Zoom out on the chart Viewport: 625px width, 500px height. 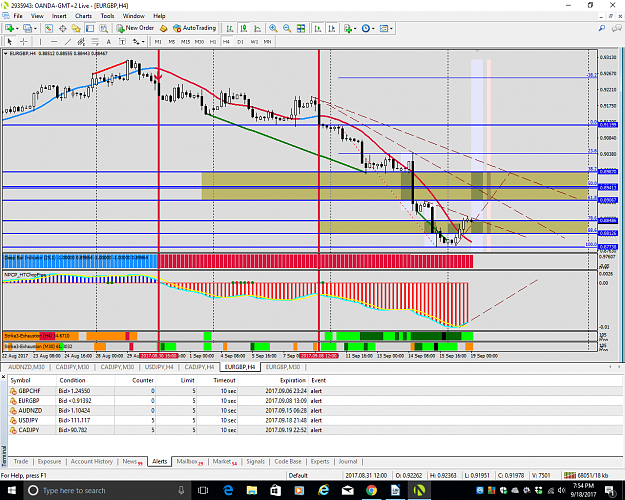pyautogui.click(x=287, y=28)
